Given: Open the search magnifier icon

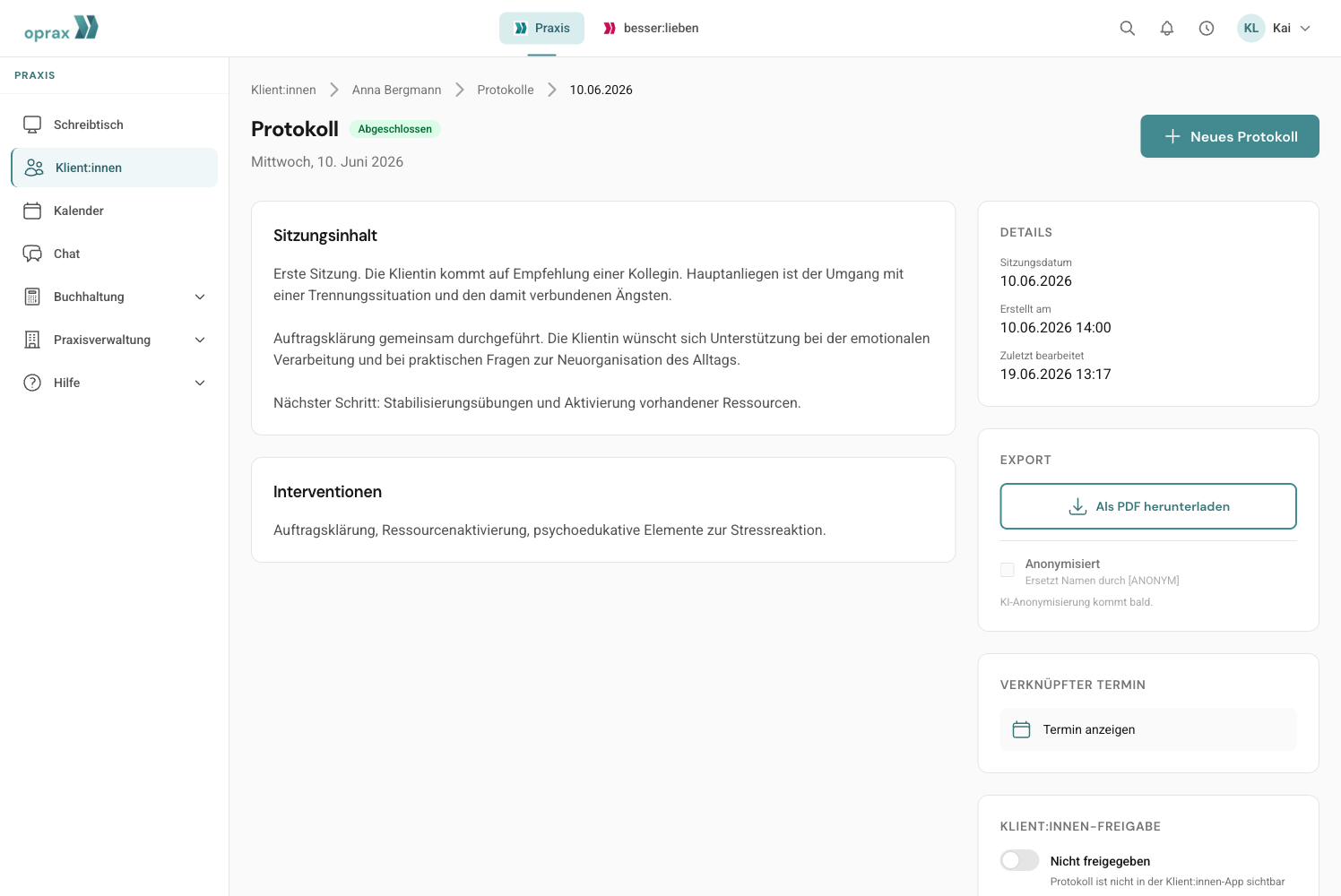Looking at the screenshot, I should 1128,29.
